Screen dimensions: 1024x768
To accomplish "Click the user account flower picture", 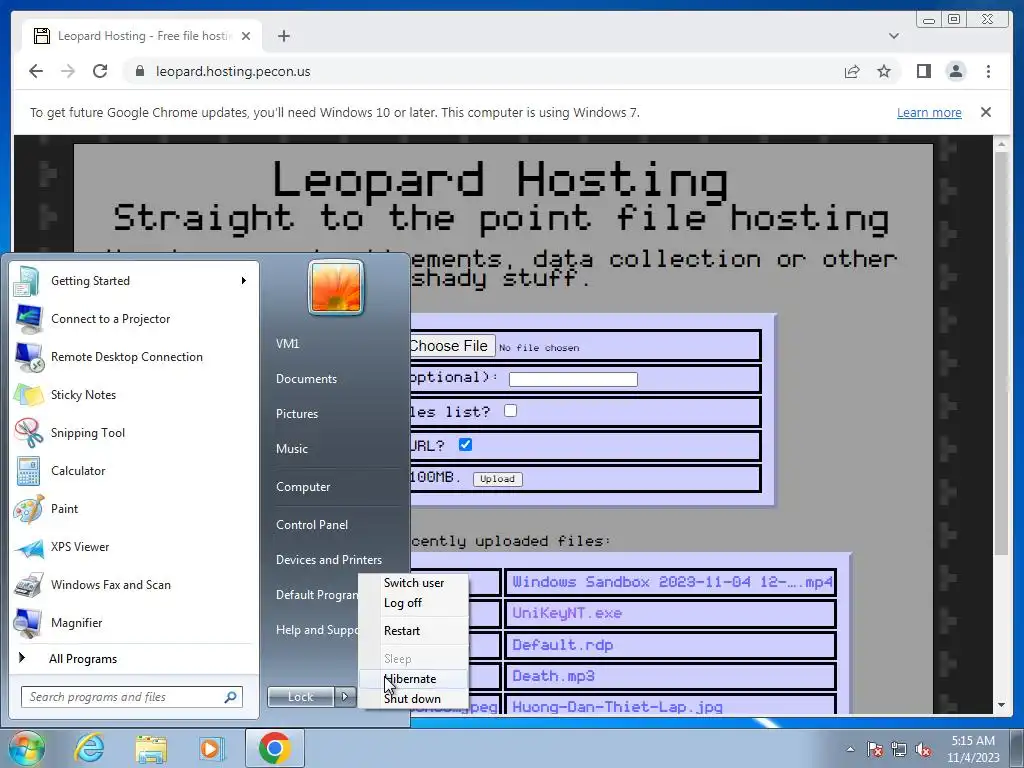I will [x=336, y=287].
